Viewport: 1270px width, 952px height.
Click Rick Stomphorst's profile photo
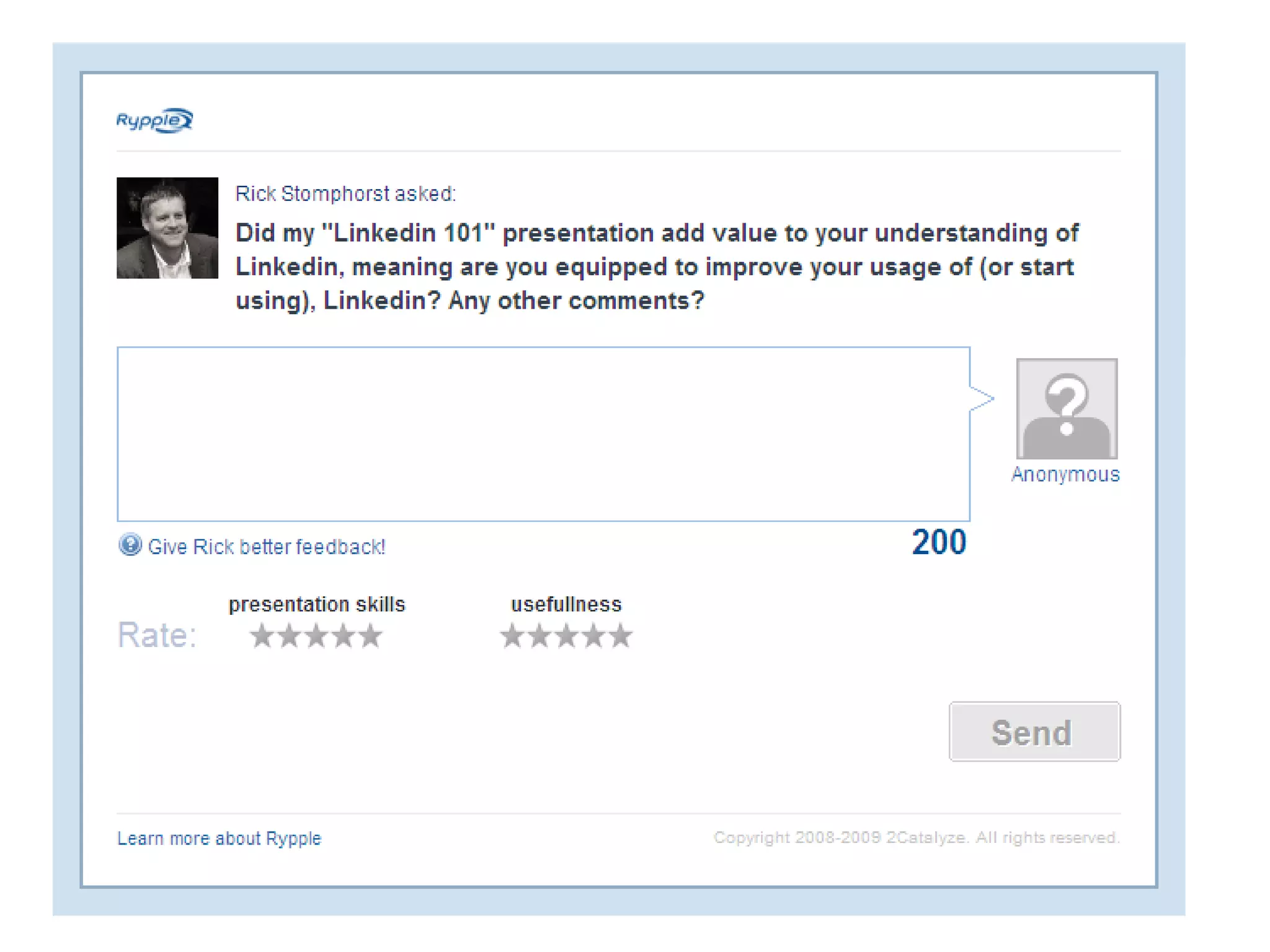coord(167,228)
